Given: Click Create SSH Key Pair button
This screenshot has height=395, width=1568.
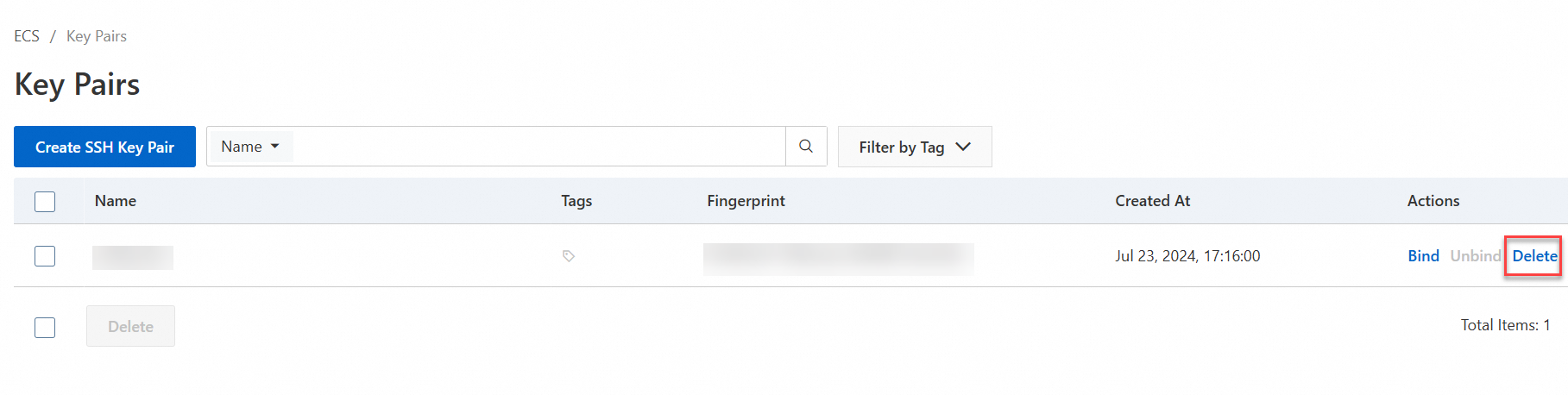Looking at the screenshot, I should click(x=104, y=147).
